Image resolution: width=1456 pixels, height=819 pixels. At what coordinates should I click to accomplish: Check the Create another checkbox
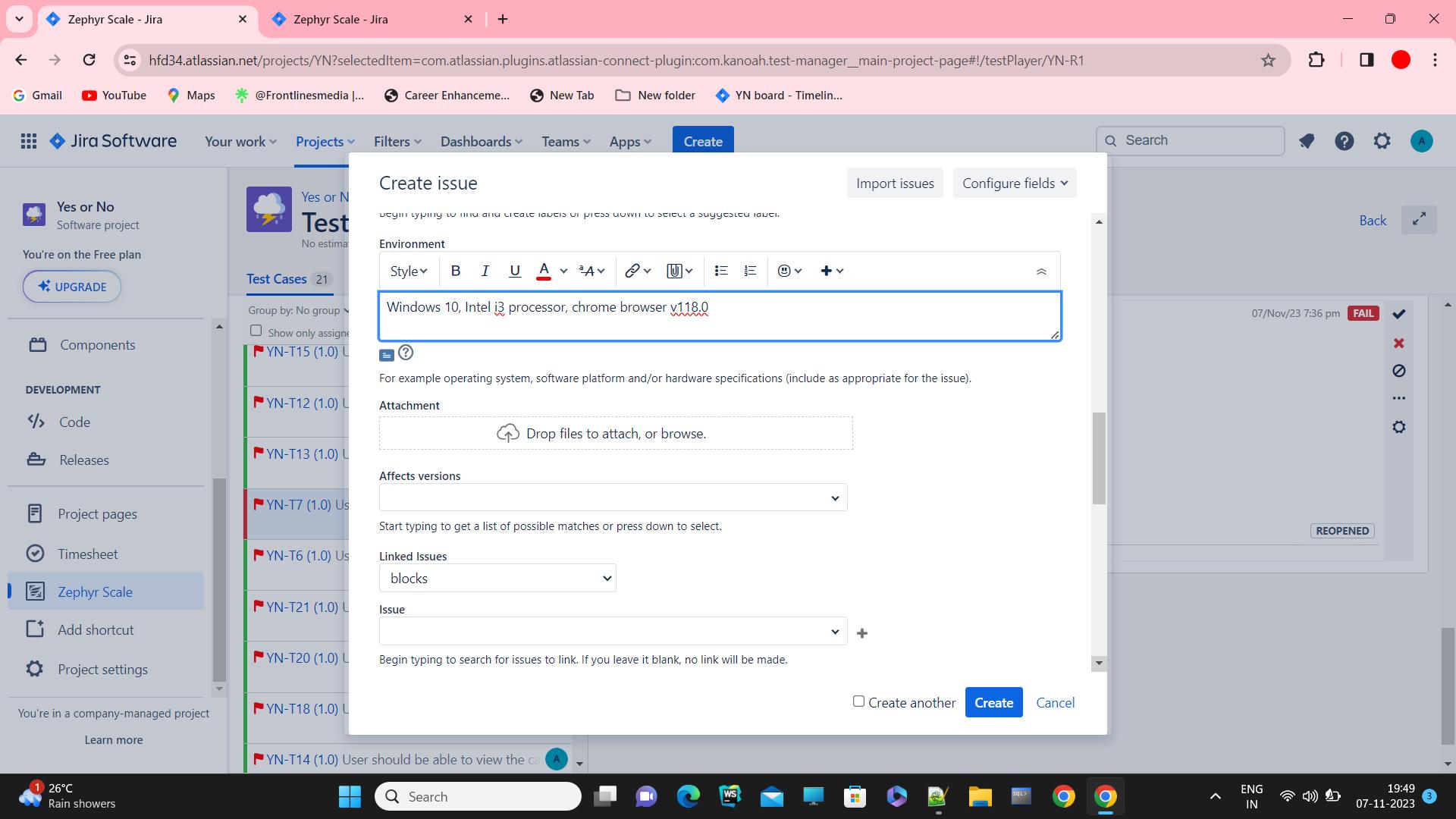[858, 701]
